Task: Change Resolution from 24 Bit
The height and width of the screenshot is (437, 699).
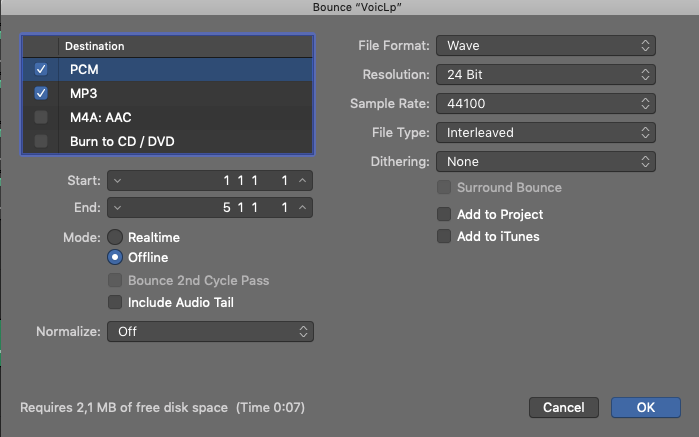Action: click(x=545, y=75)
